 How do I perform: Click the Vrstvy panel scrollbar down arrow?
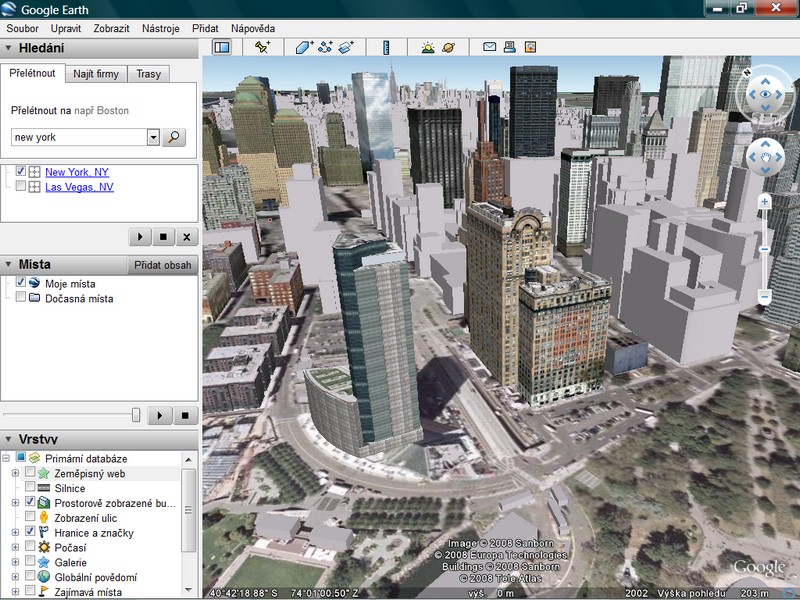(x=188, y=590)
